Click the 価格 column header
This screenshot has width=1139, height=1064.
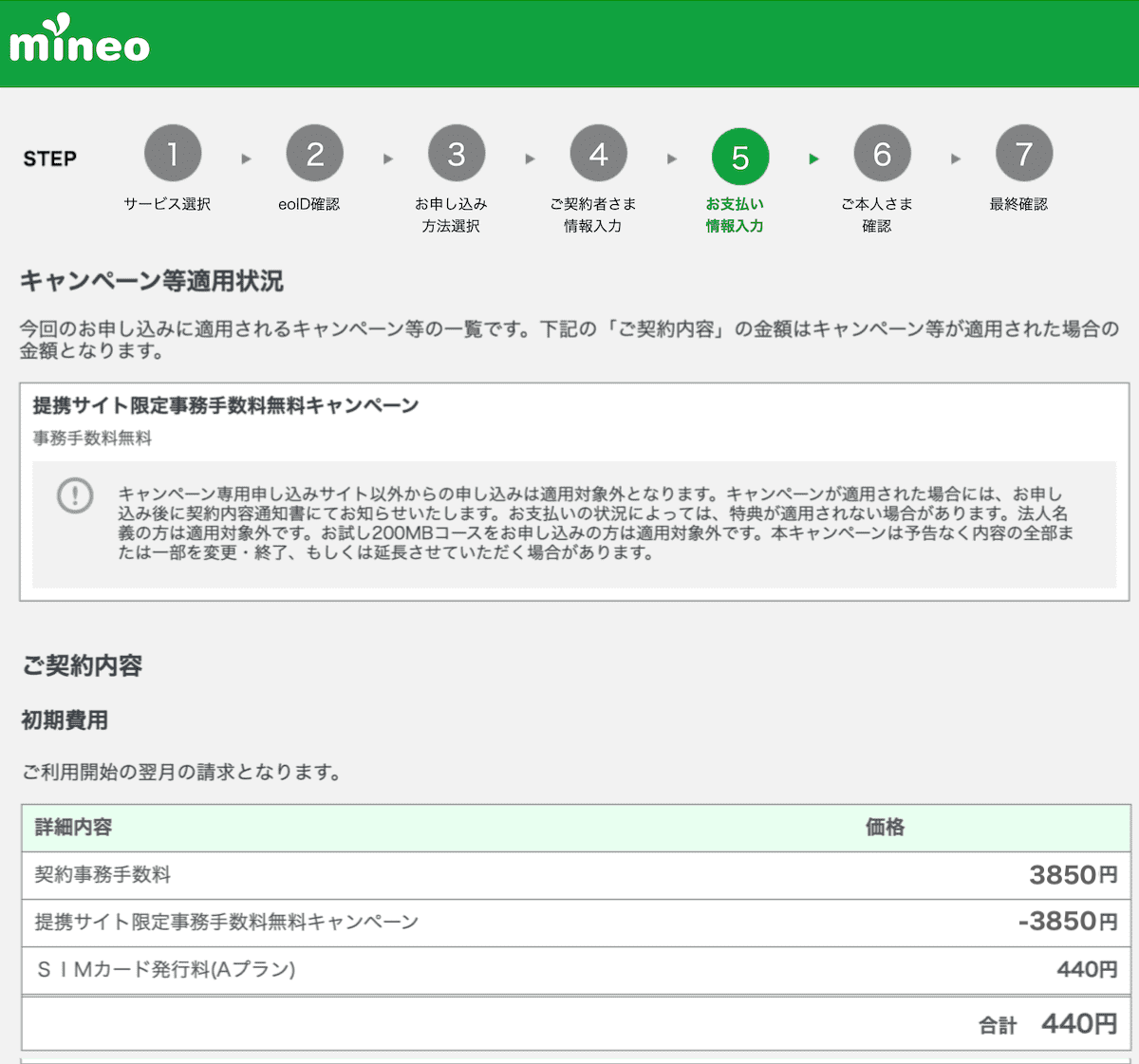[885, 828]
